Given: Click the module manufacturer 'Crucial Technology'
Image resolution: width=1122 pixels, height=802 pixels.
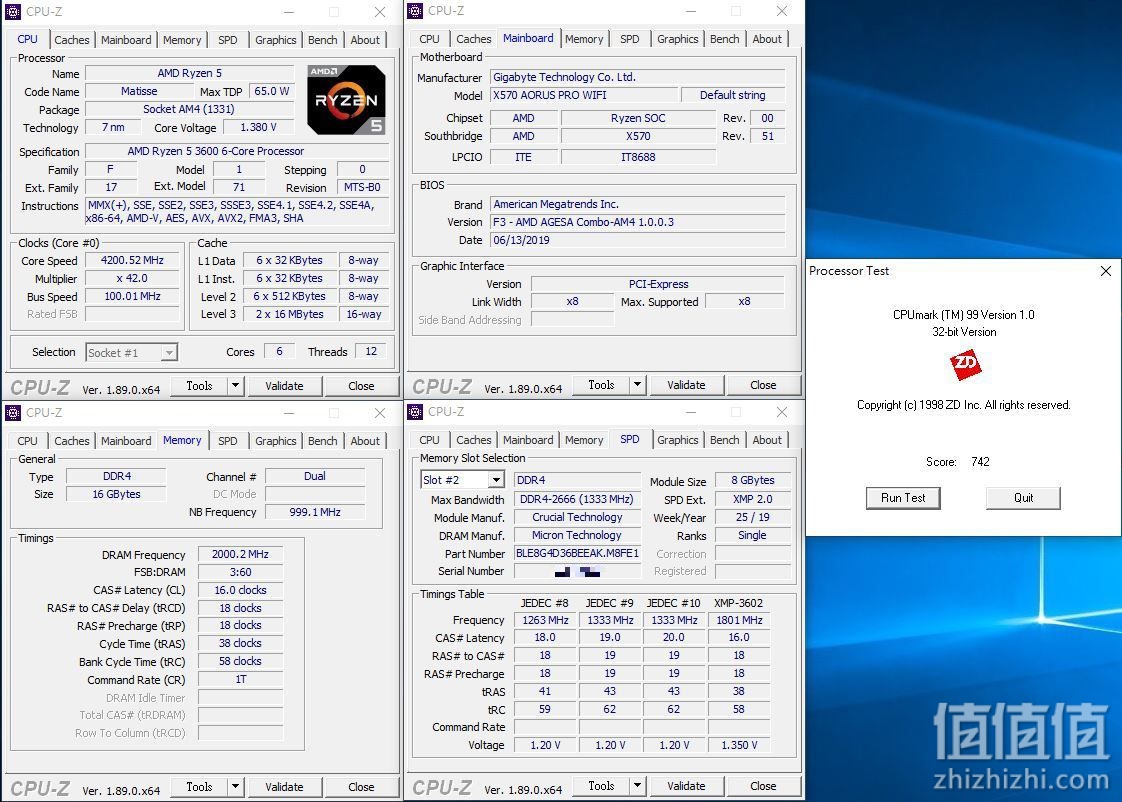Looking at the screenshot, I should click(x=577, y=517).
